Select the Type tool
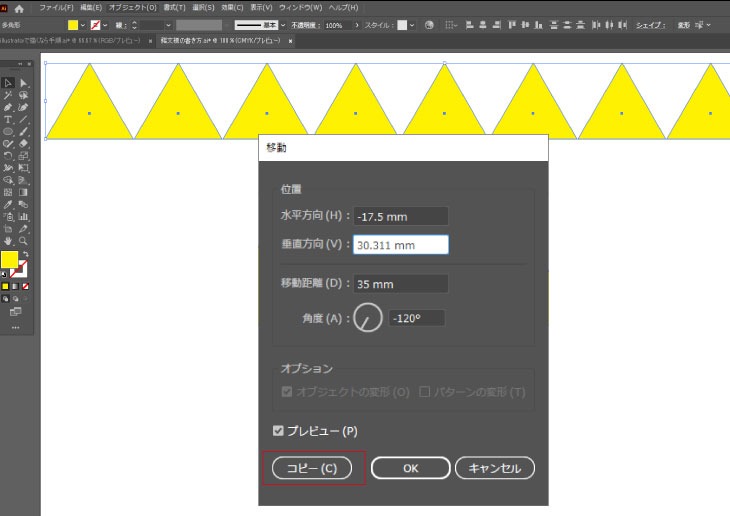 [8, 119]
